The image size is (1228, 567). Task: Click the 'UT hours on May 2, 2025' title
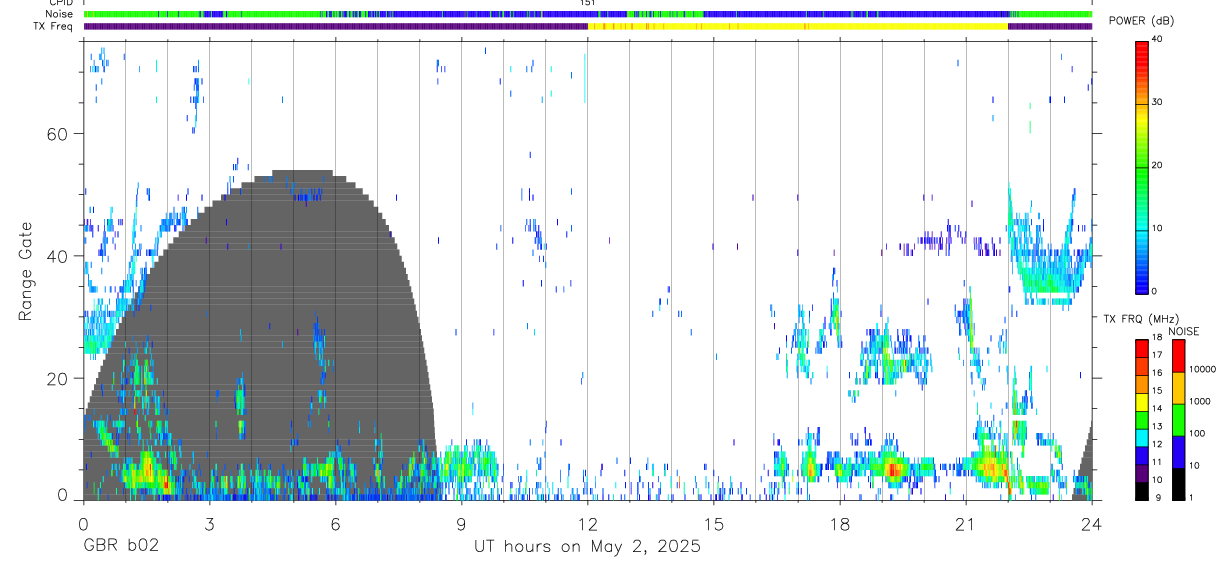[587, 547]
